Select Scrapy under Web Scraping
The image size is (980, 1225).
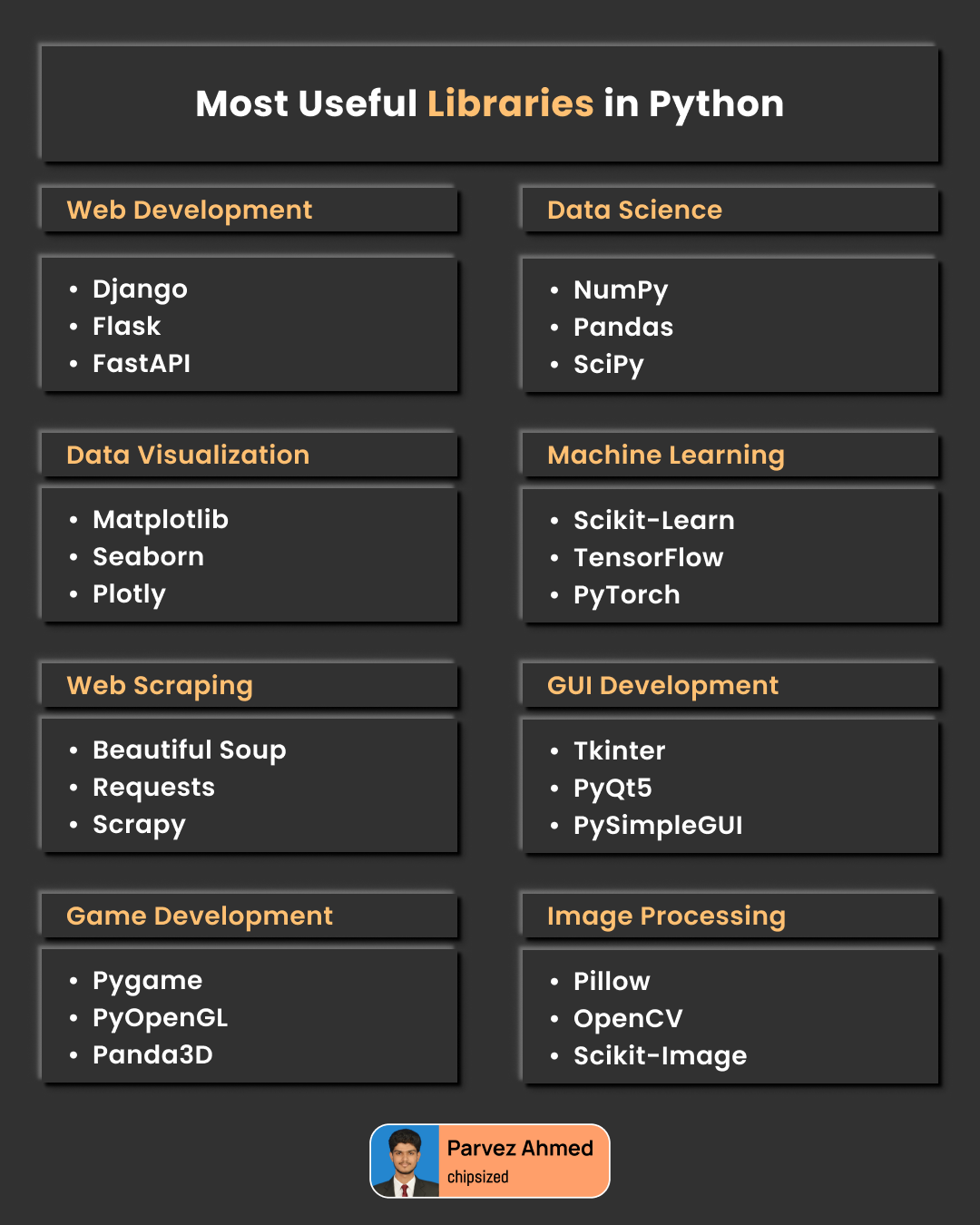tap(139, 825)
